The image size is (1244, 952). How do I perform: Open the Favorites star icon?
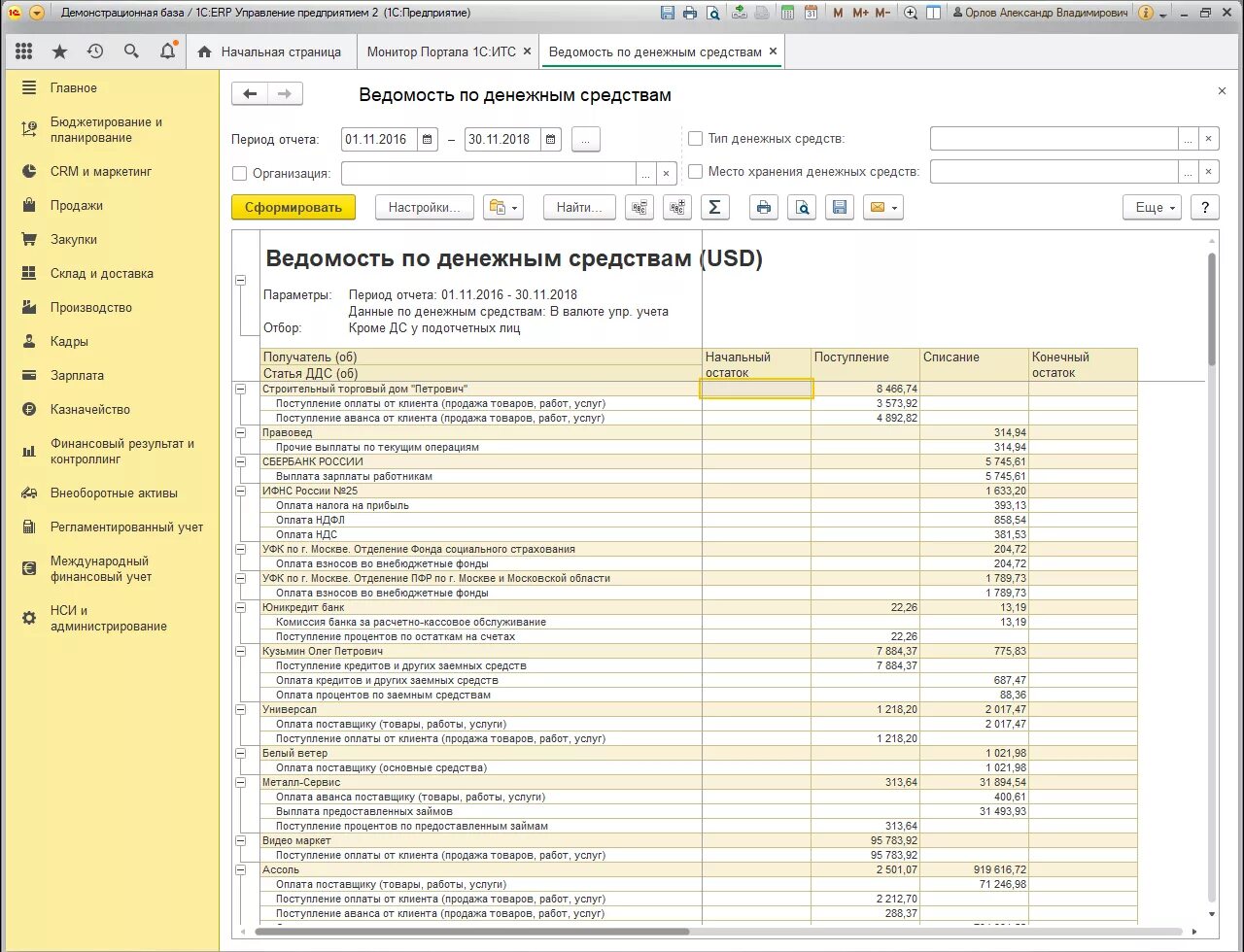click(59, 51)
